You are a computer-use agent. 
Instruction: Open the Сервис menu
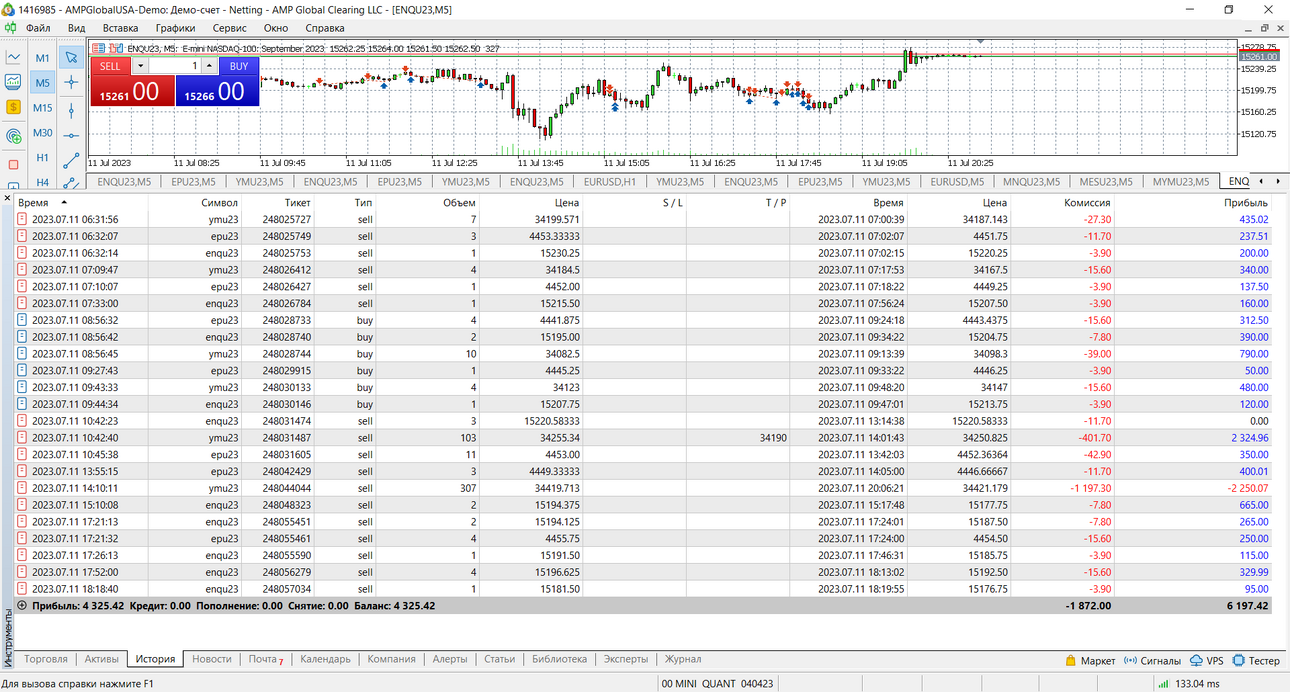(230, 28)
